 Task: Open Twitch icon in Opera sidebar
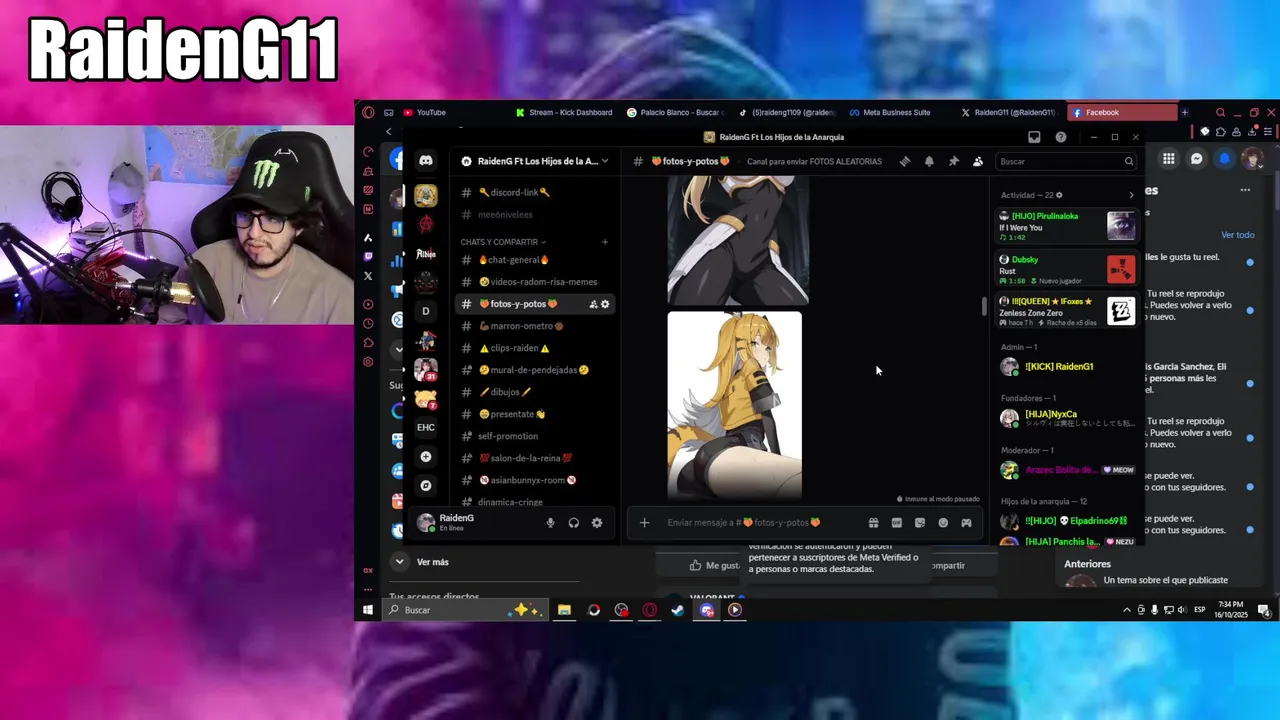pos(368,257)
